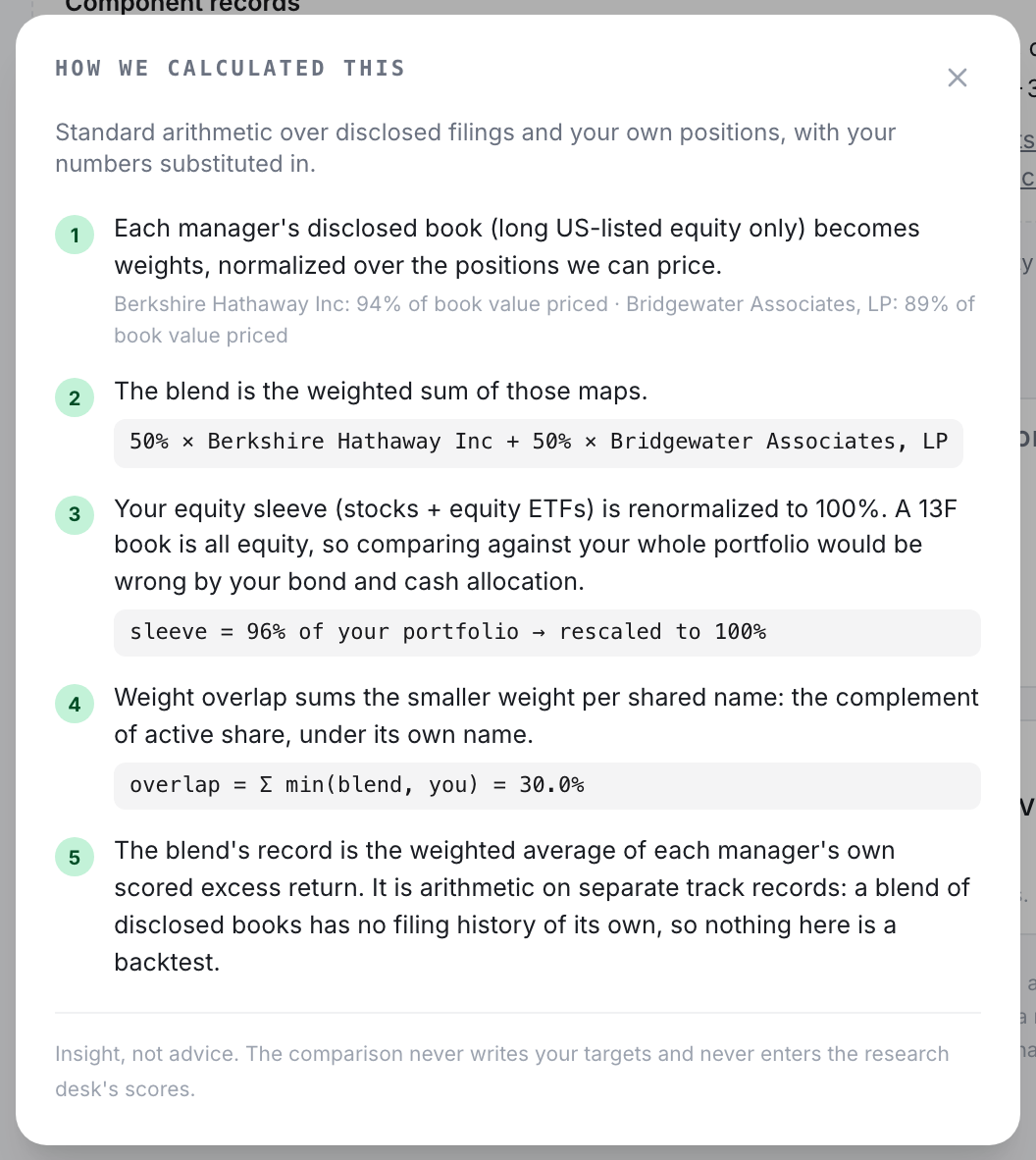Select the step 3 green circle badge
The height and width of the screenshot is (1160, 1036).
75,514
